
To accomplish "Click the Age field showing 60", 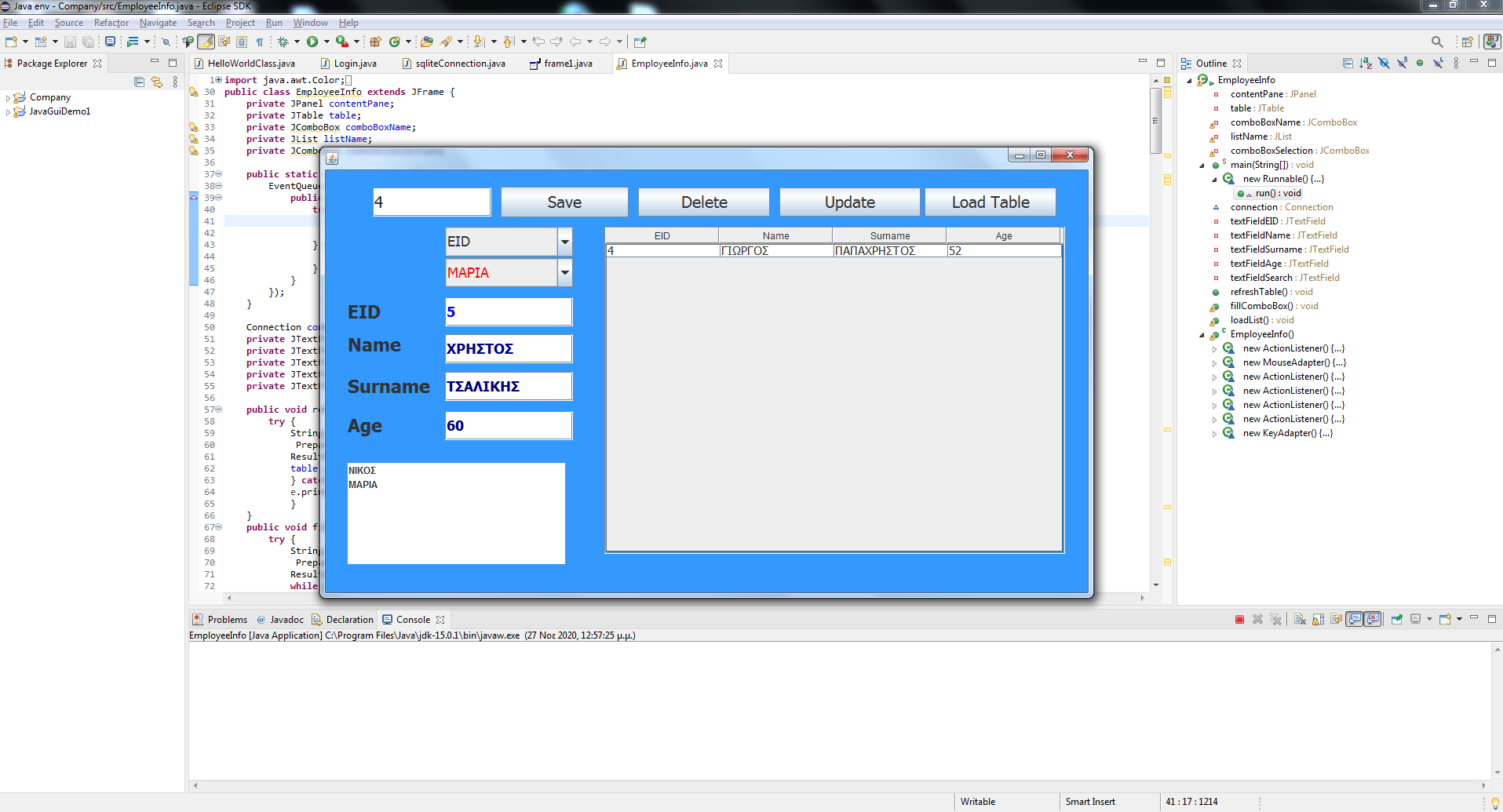I will click(x=509, y=426).
